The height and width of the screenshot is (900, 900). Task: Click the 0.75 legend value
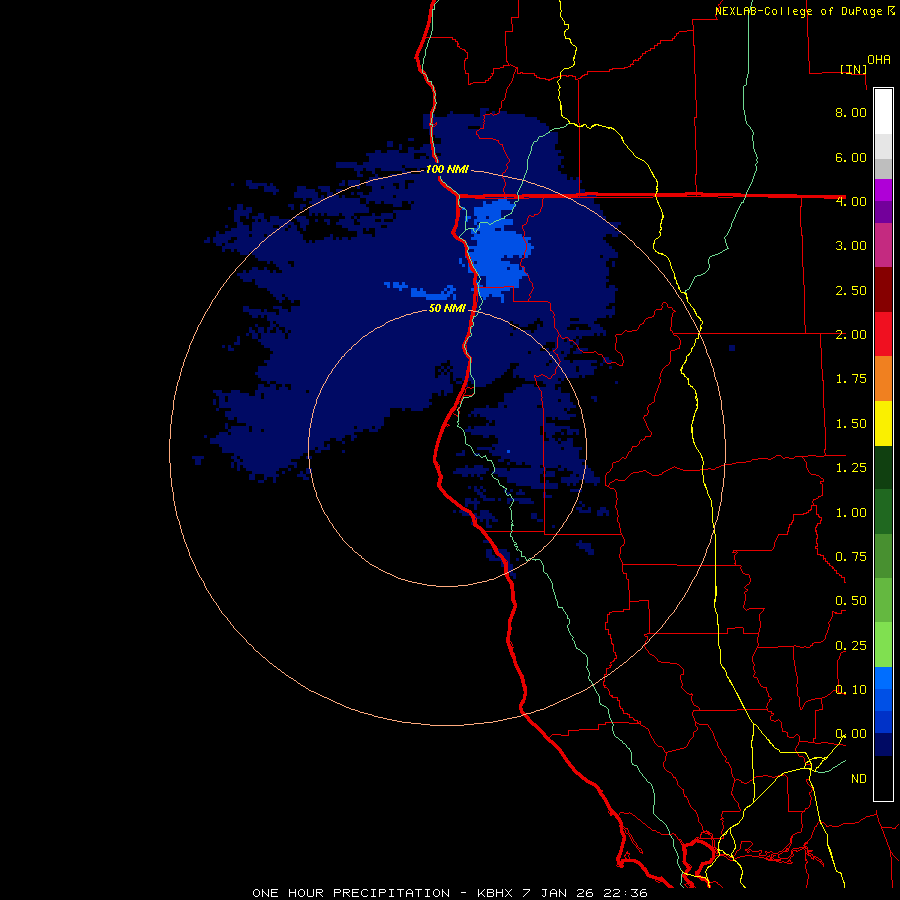click(x=851, y=557)
